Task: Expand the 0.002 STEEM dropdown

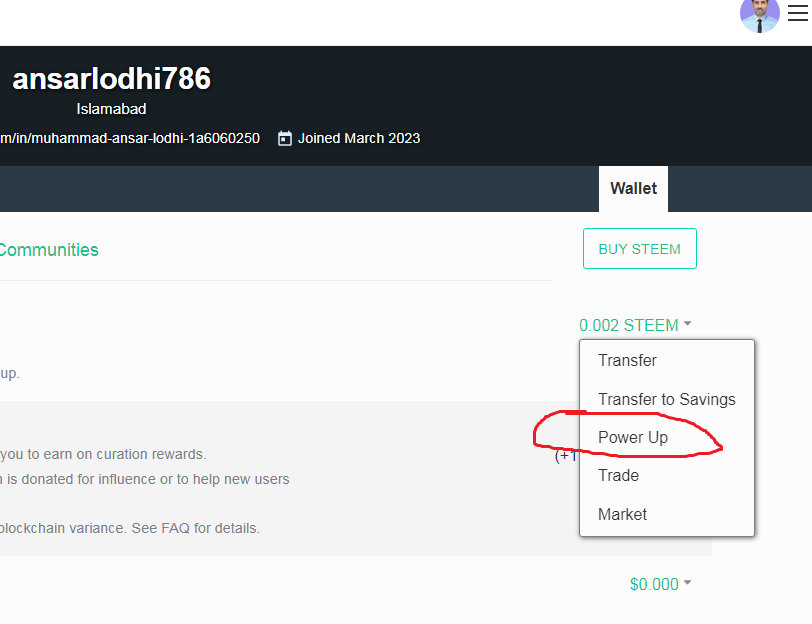Action: point(635,325)
